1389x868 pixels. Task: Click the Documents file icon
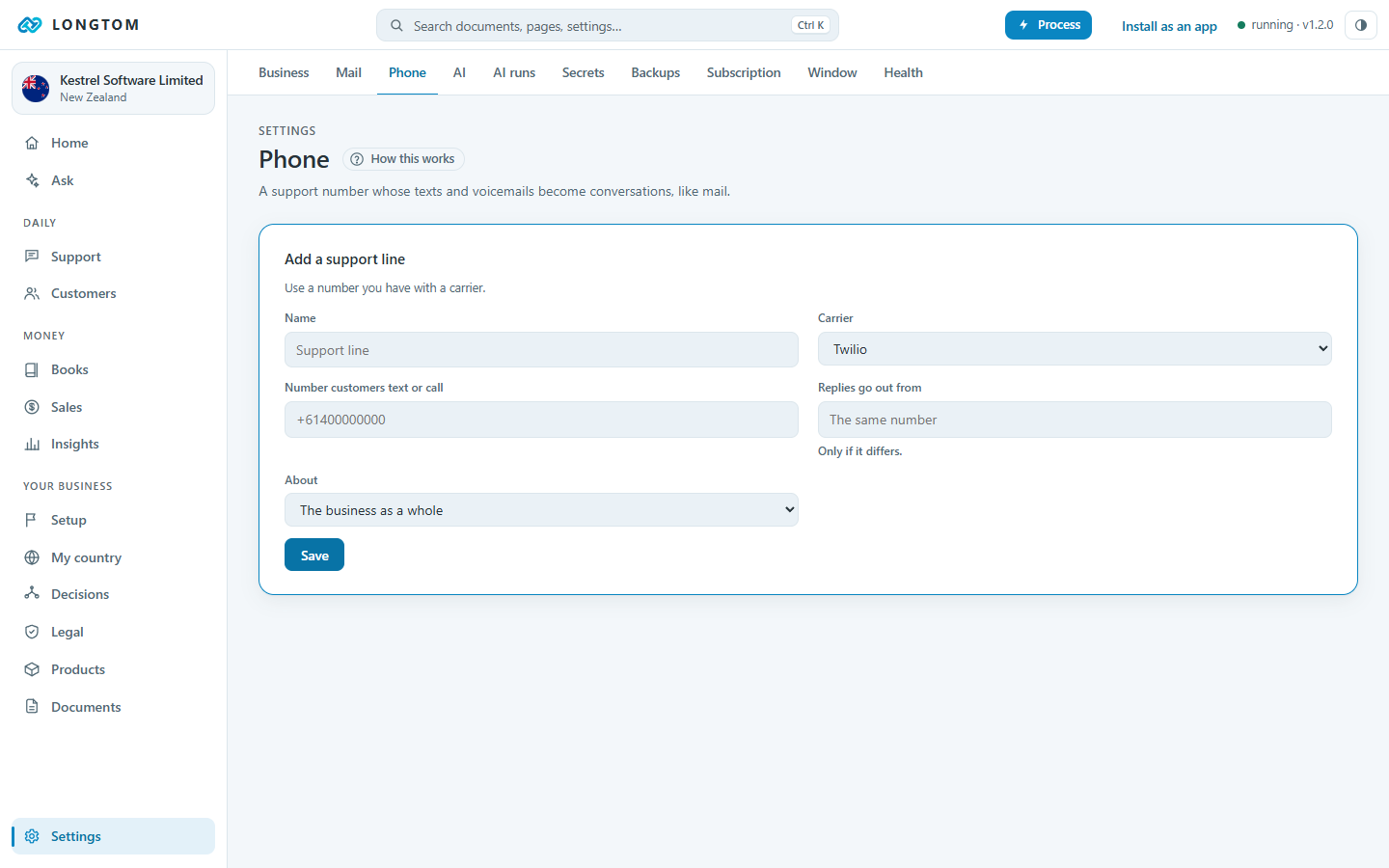point(32,707)
